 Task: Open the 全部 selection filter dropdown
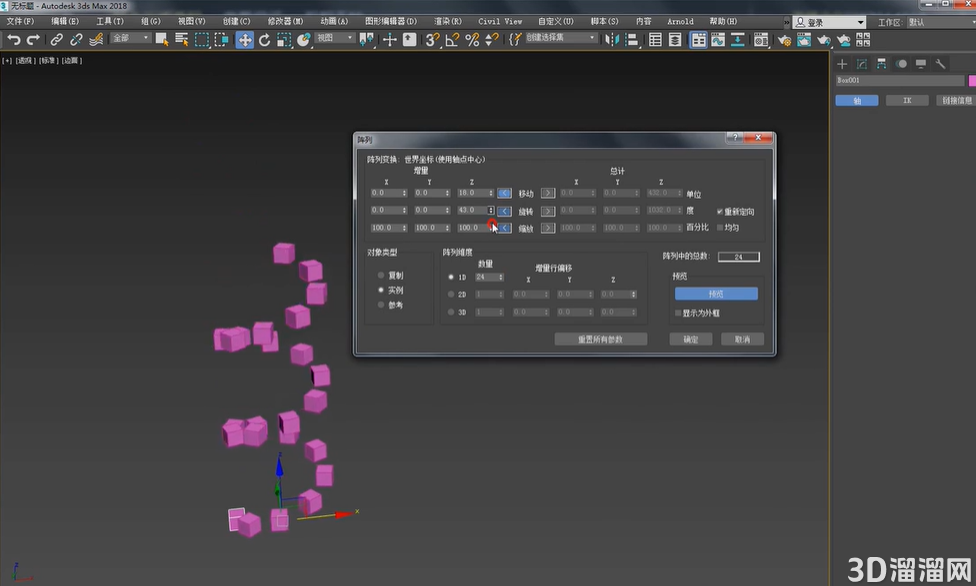tap(130, 39)
